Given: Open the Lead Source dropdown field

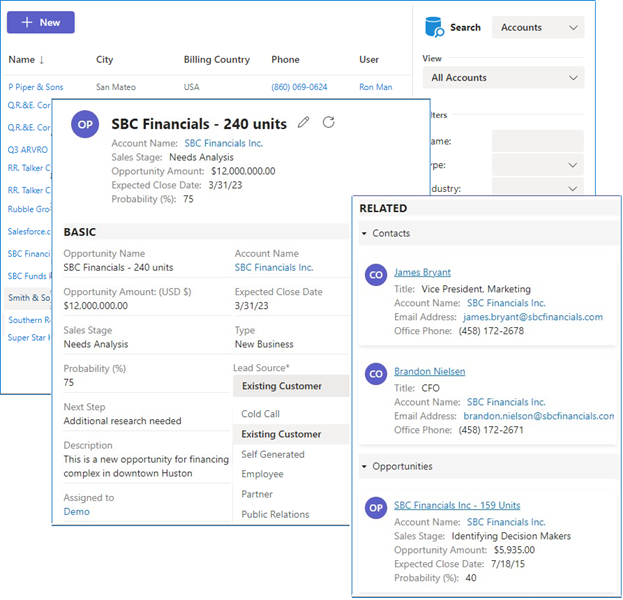Looking at the screenshot, I should tap(291, 386).
